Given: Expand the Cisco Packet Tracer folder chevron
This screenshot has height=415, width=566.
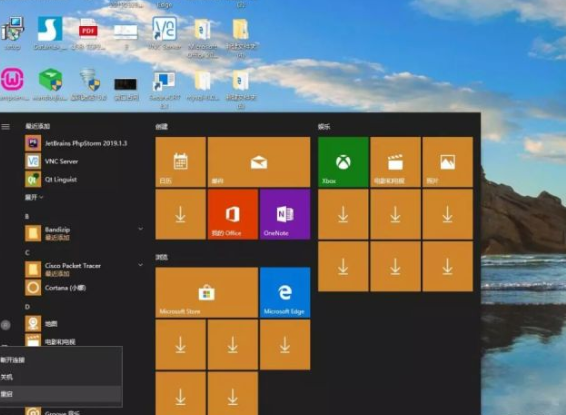Looking at the screenshot, I should pos(140,265).
